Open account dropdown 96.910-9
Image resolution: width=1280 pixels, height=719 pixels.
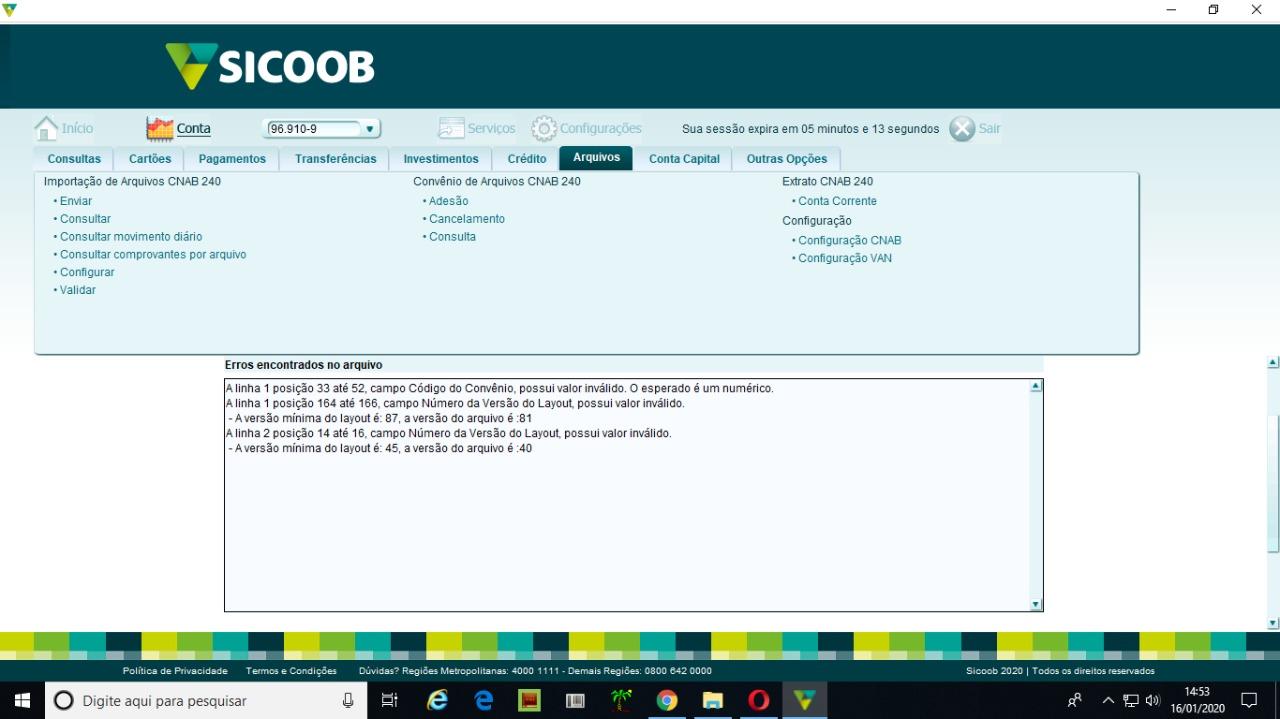pyautogui.click(x=322, y=129)
